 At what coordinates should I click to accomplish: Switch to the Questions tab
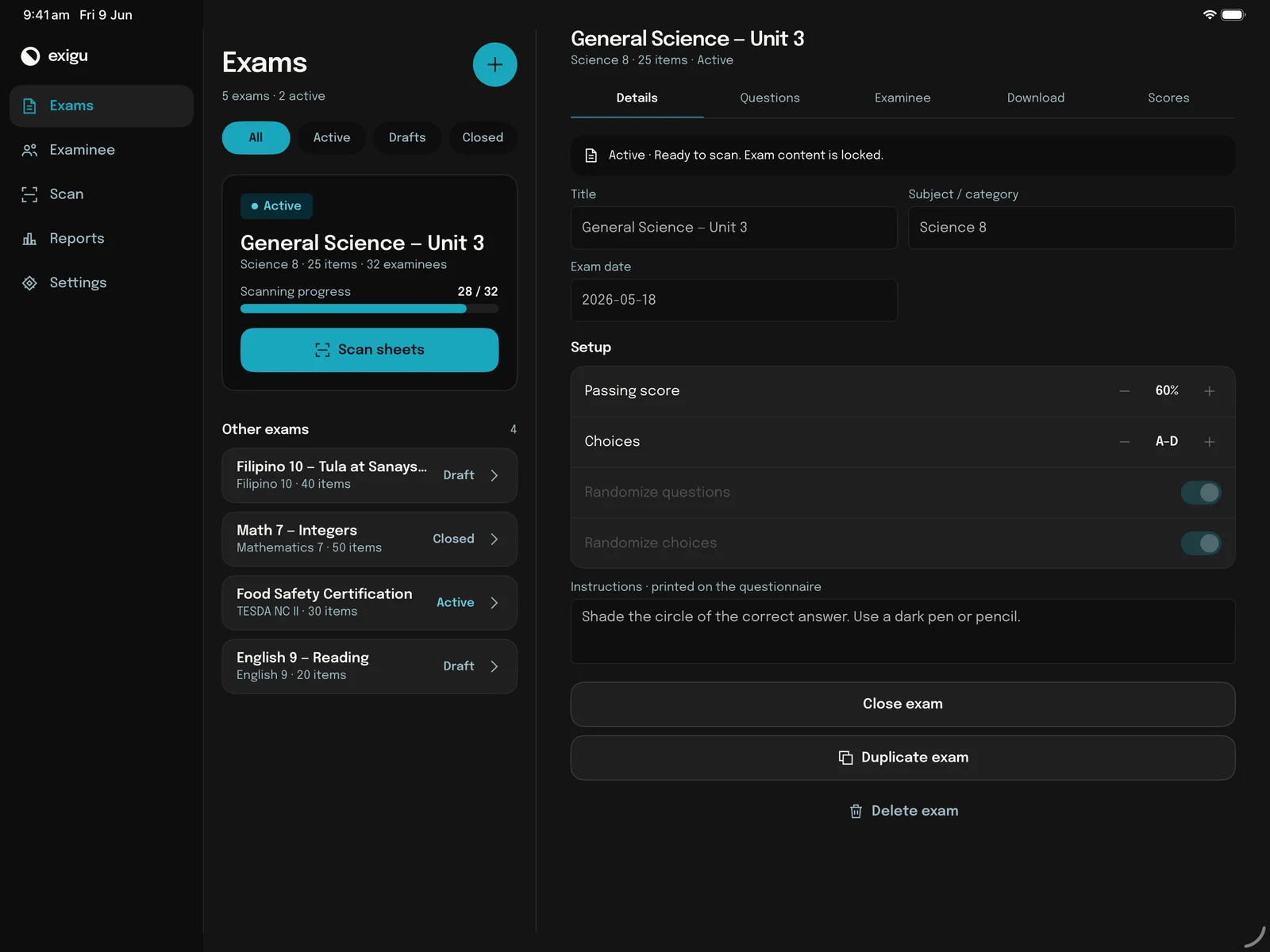tap(770, 98)
